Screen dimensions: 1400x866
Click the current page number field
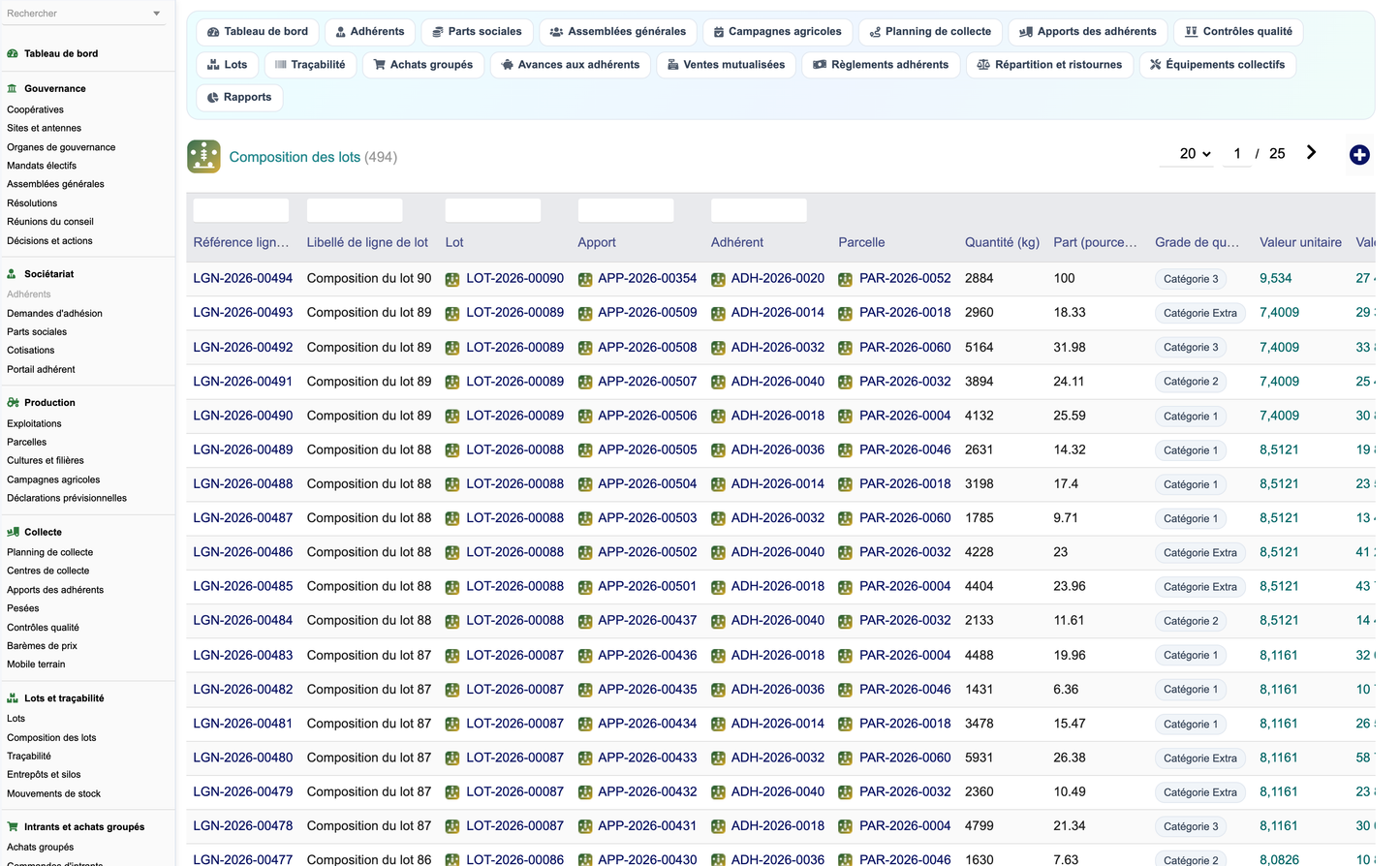click(1237, 153)
